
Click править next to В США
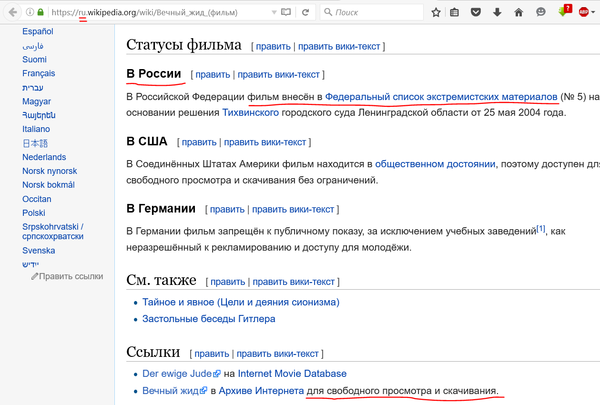pyautogui.click(x=199, y=142)
